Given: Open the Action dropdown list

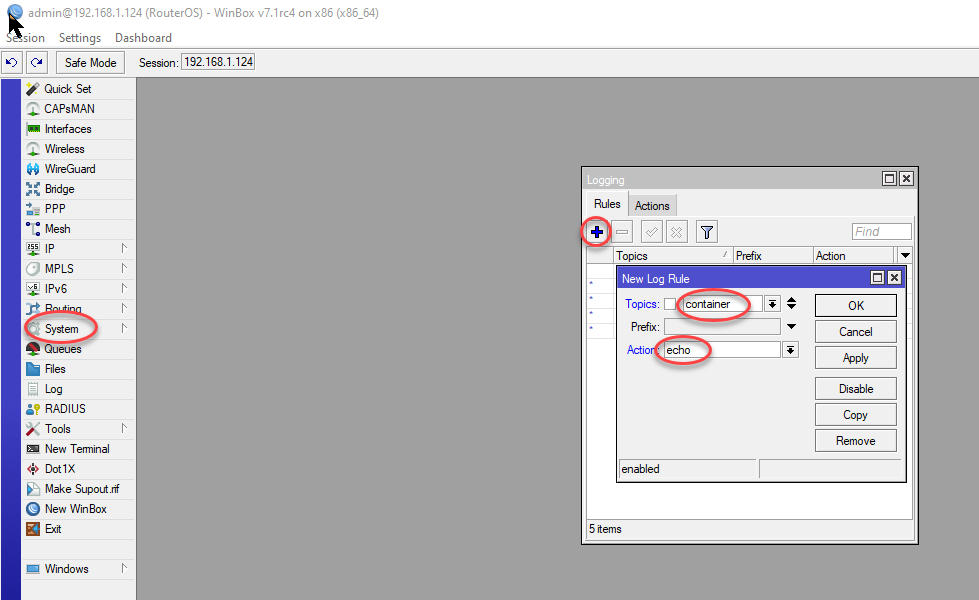Looking at the screenshot, I should click(790, 350).
